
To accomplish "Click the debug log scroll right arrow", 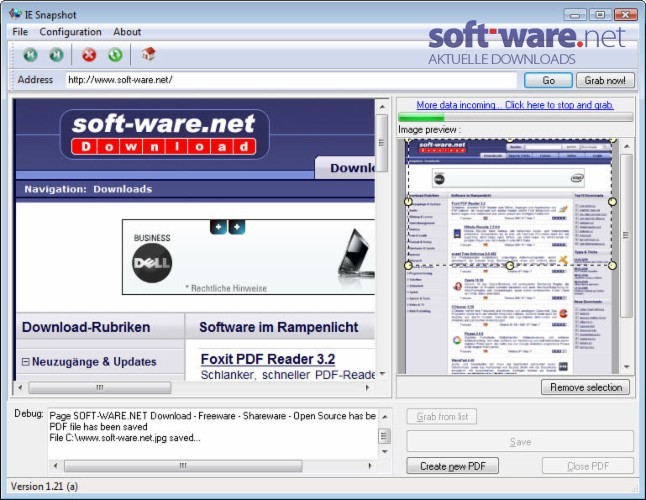I will coord(370,466).
